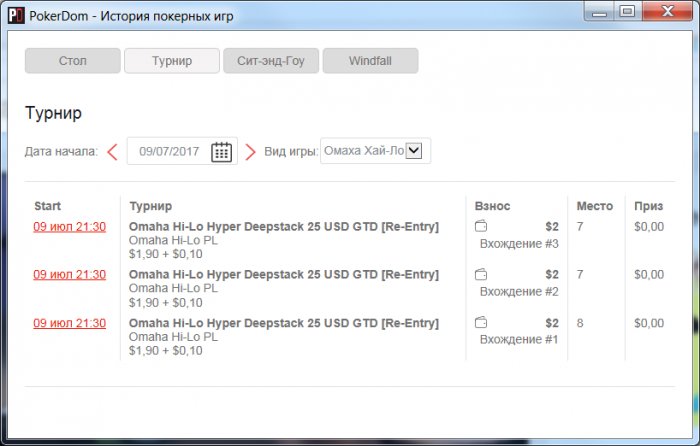This screenshot has width=700, height=446.
Task: Click the Приз column header
Action: (x=649, y=206)
